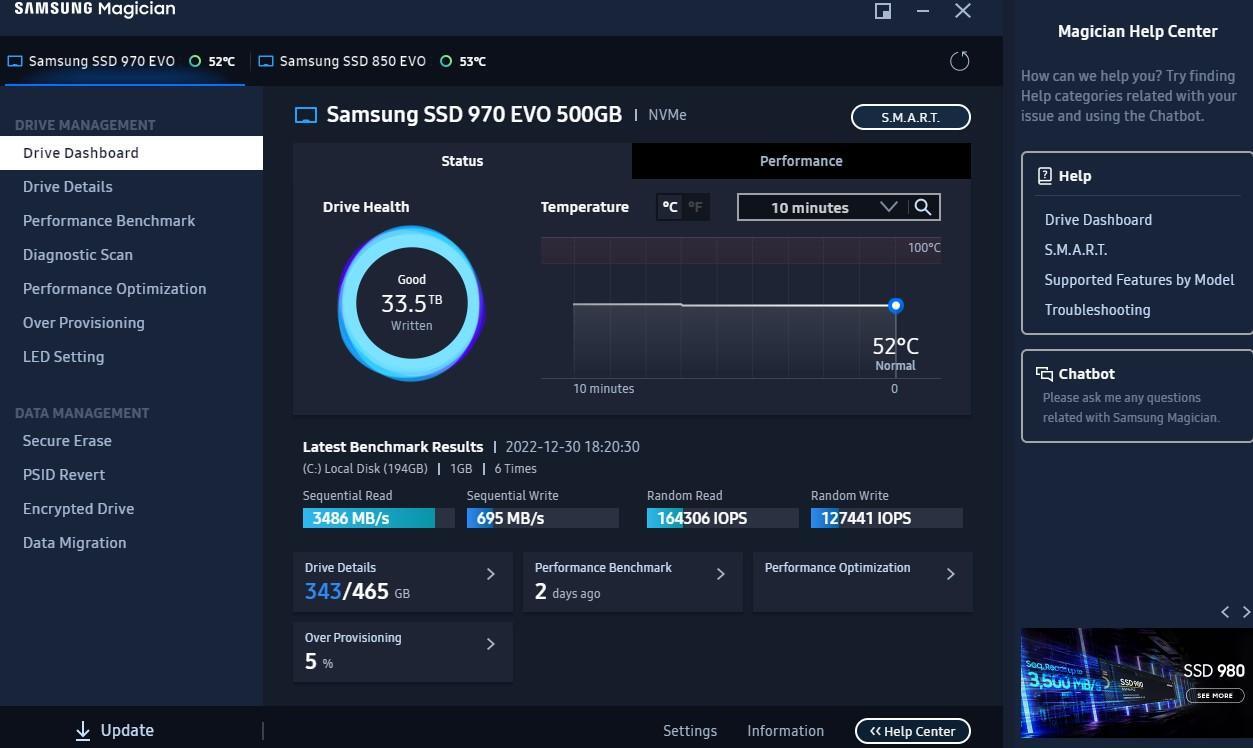The width and height of the screenshot is (1253, 748).
Task: Click the 343/465 GB usage value
Action: coord(357,591)
